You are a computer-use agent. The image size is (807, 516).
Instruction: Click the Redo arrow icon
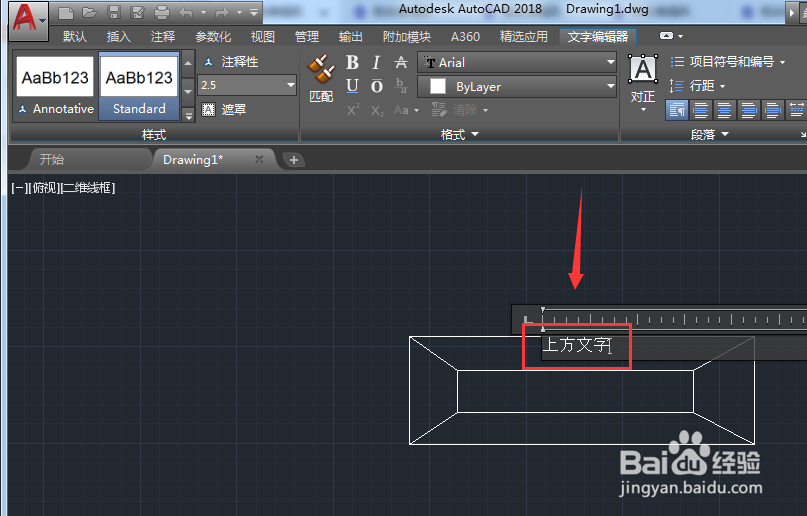pos(222,12)
